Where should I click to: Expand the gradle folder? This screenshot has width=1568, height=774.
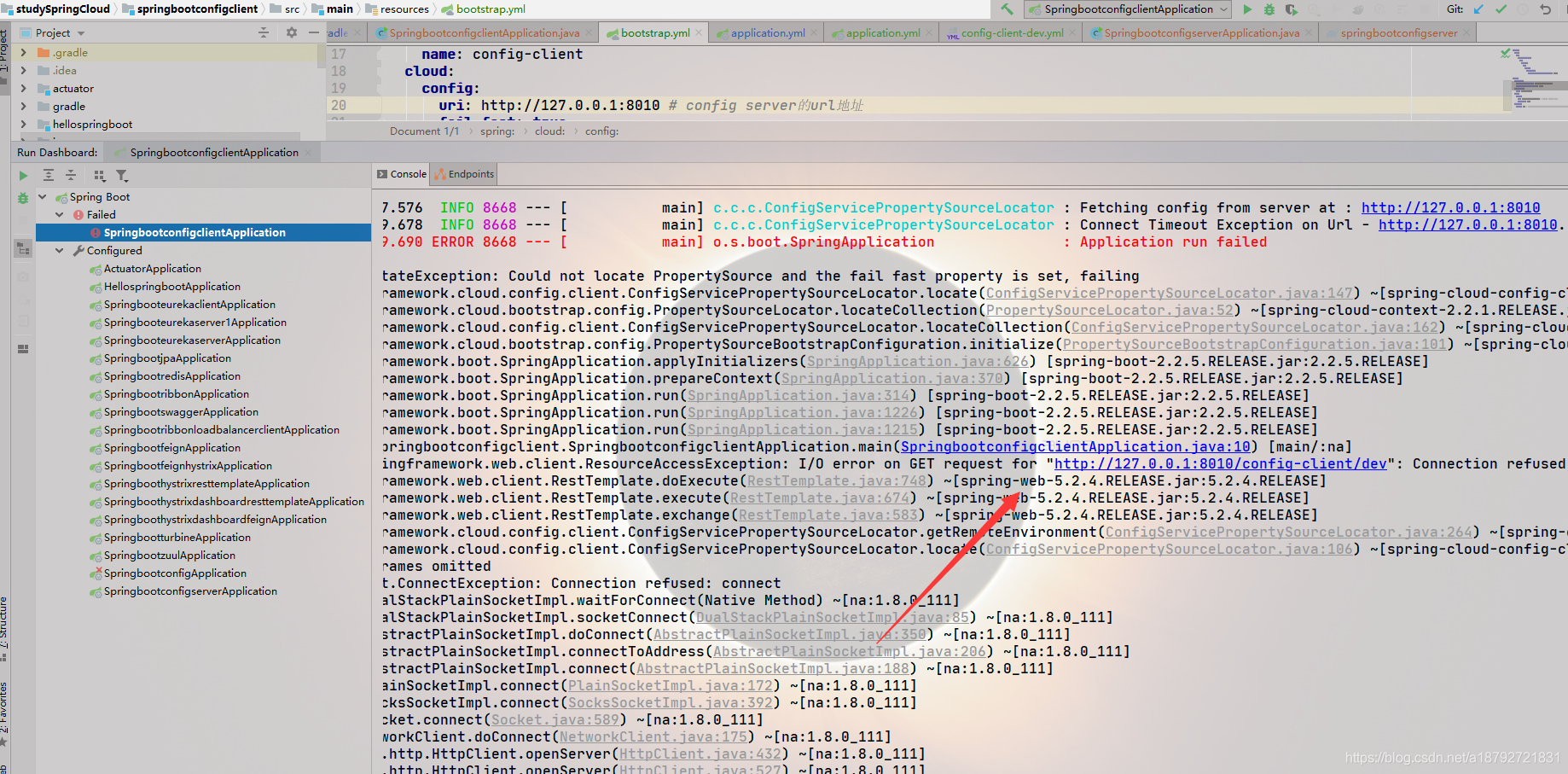point(23,106)
